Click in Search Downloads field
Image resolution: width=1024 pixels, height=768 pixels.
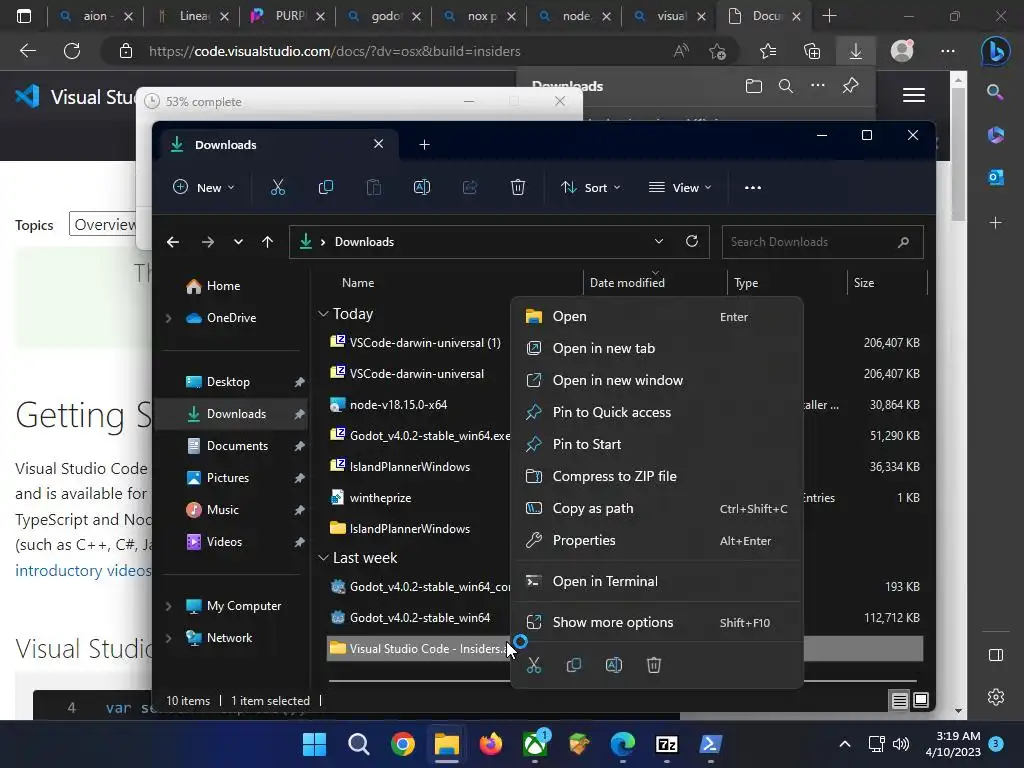[x=822, y=242]
